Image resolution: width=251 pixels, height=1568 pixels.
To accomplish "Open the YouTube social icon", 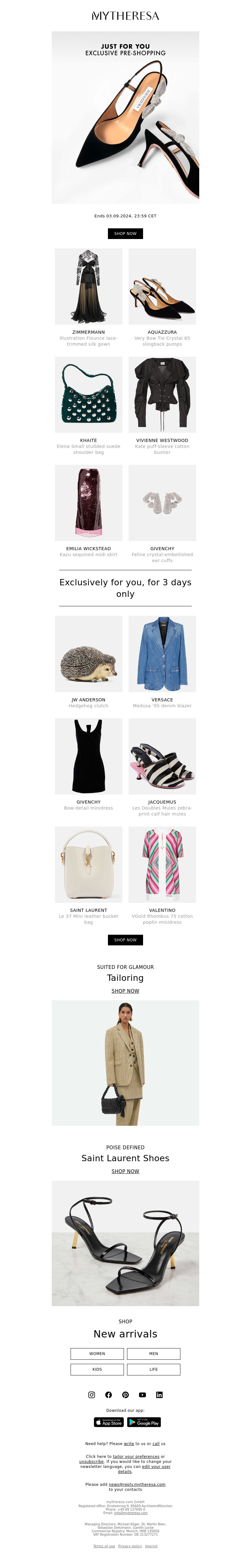I will [x=142, y=1395].
